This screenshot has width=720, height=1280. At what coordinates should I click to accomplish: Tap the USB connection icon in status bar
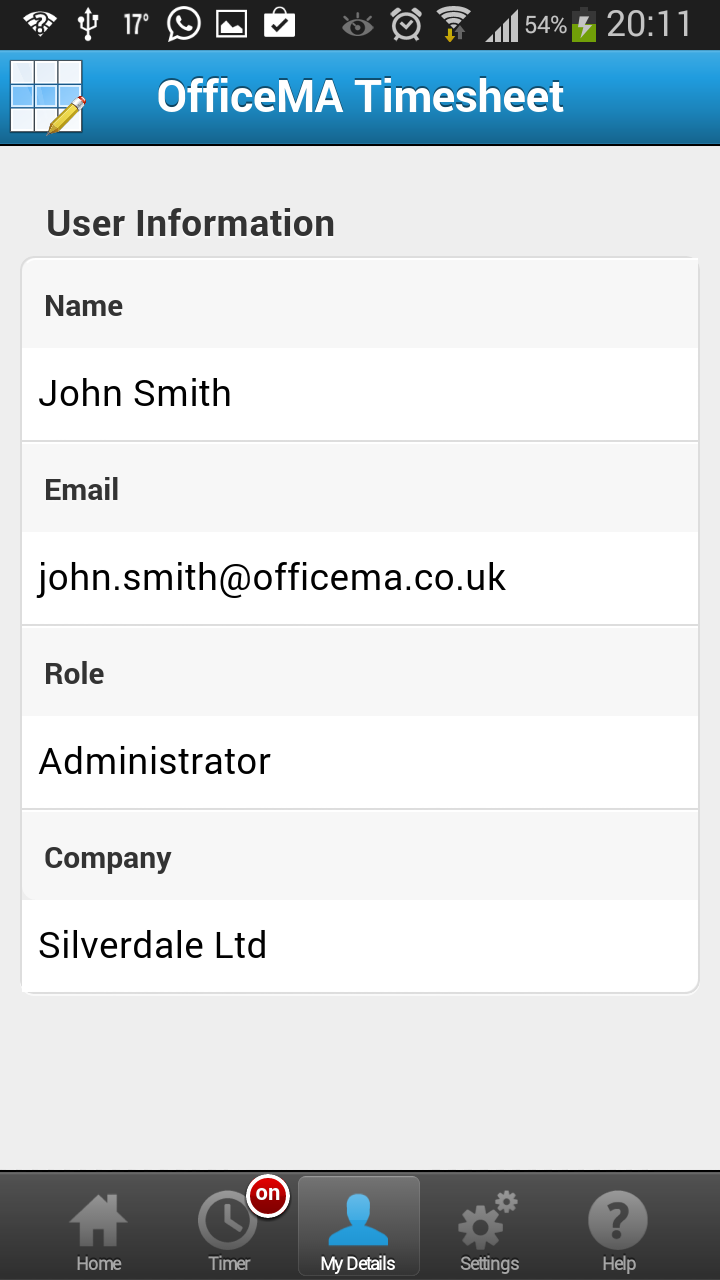click(x=88, y=24)
